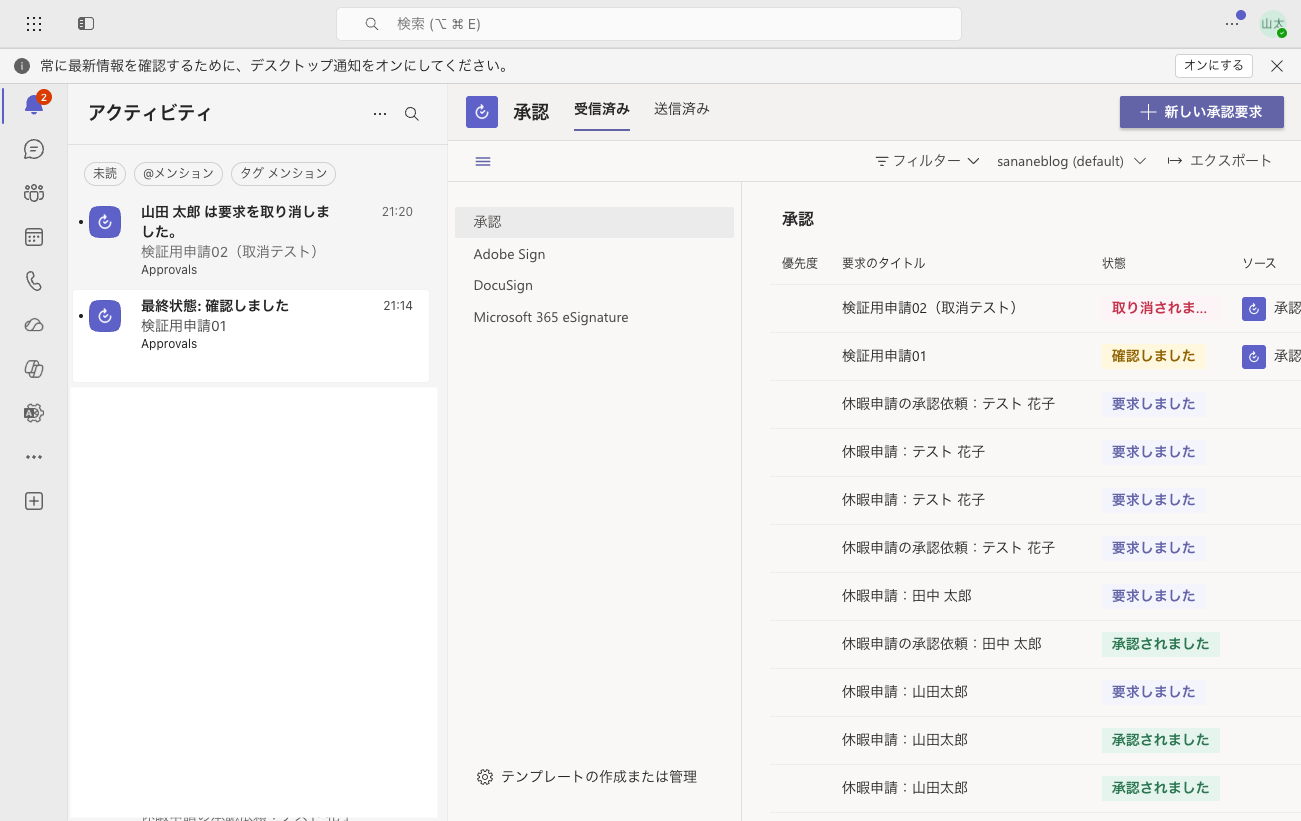Open the Calendar icon in left rail

pyautogui.click(x=34, y=237)
